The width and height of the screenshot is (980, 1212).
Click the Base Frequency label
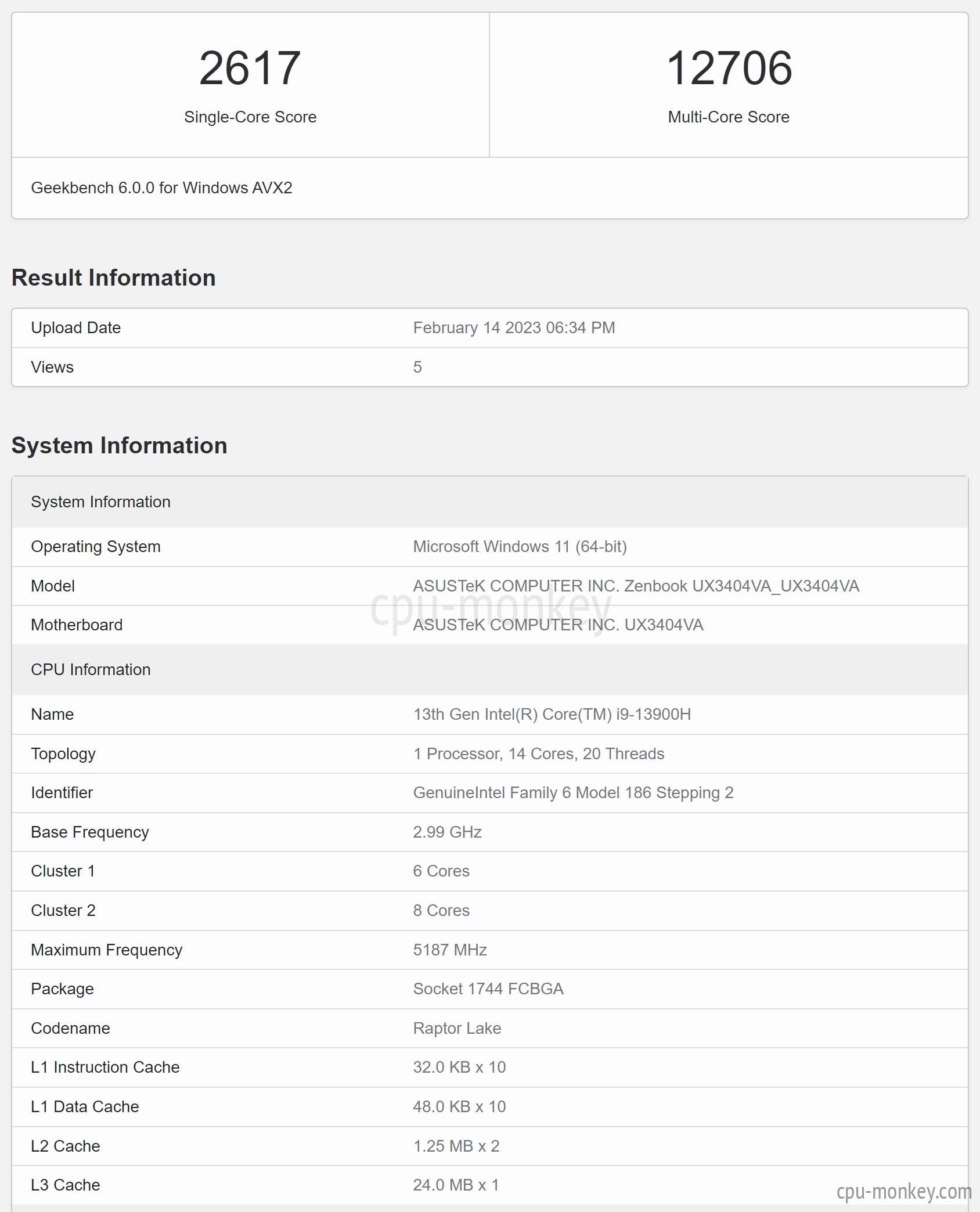click(x=90, y=832)
